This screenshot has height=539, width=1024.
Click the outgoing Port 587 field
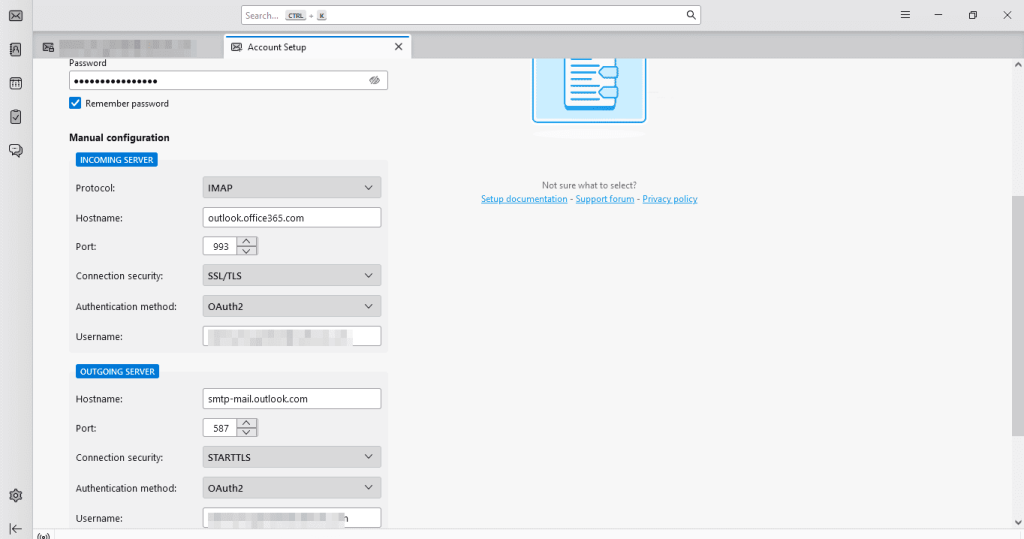(221, 428)
